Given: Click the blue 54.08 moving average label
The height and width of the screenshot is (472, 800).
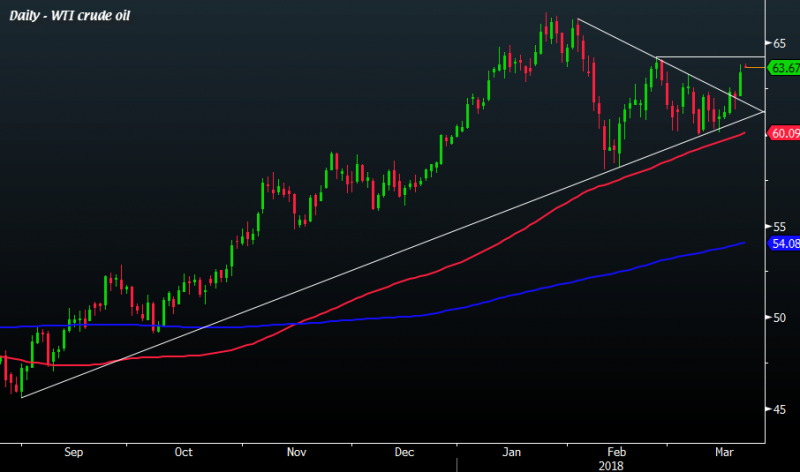Looking at the screenshot, I should click(783, 243).
